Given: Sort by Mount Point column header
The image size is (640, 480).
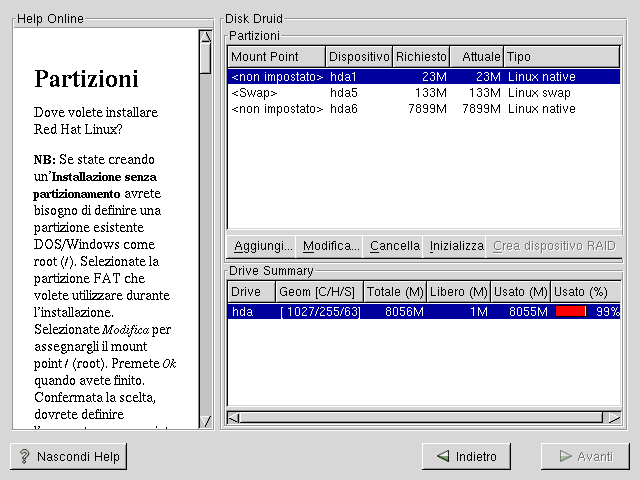Looking at the screenshot, I should 277,57.
